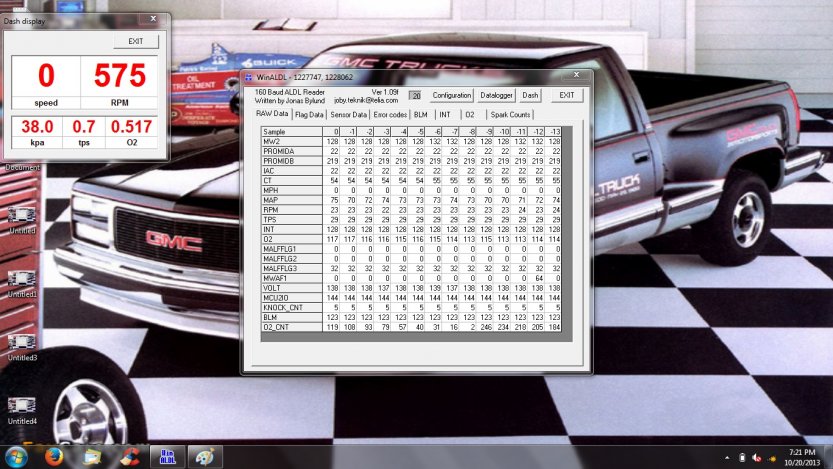The image size is (833, 469).
Task: Click the TPS row label in table
Action: [x=292, y=219]
